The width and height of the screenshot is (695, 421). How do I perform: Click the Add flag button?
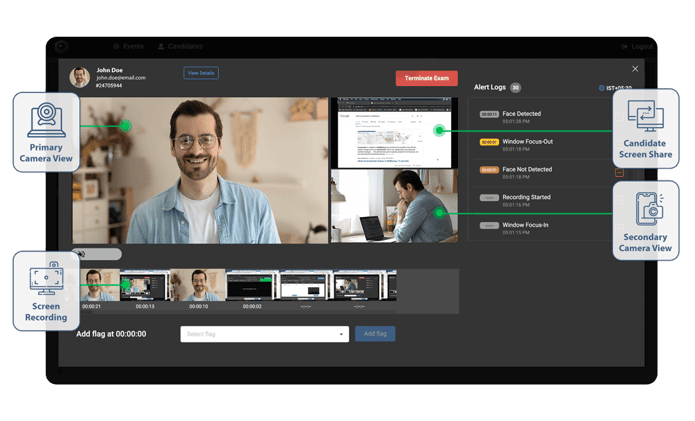pyautogui.click(x=375, y=334)
